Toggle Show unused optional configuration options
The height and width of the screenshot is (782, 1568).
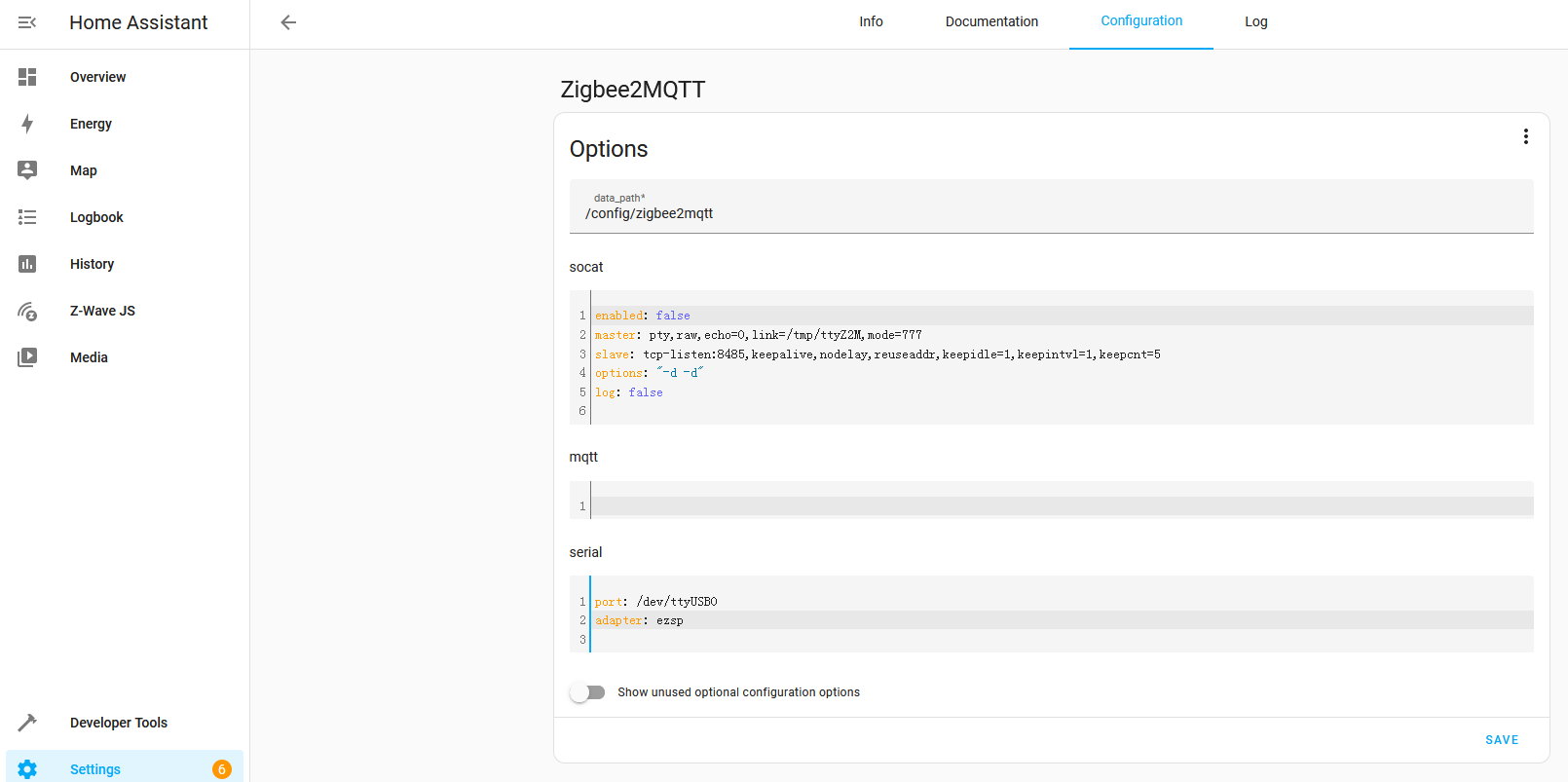click(x=587, y=692)
